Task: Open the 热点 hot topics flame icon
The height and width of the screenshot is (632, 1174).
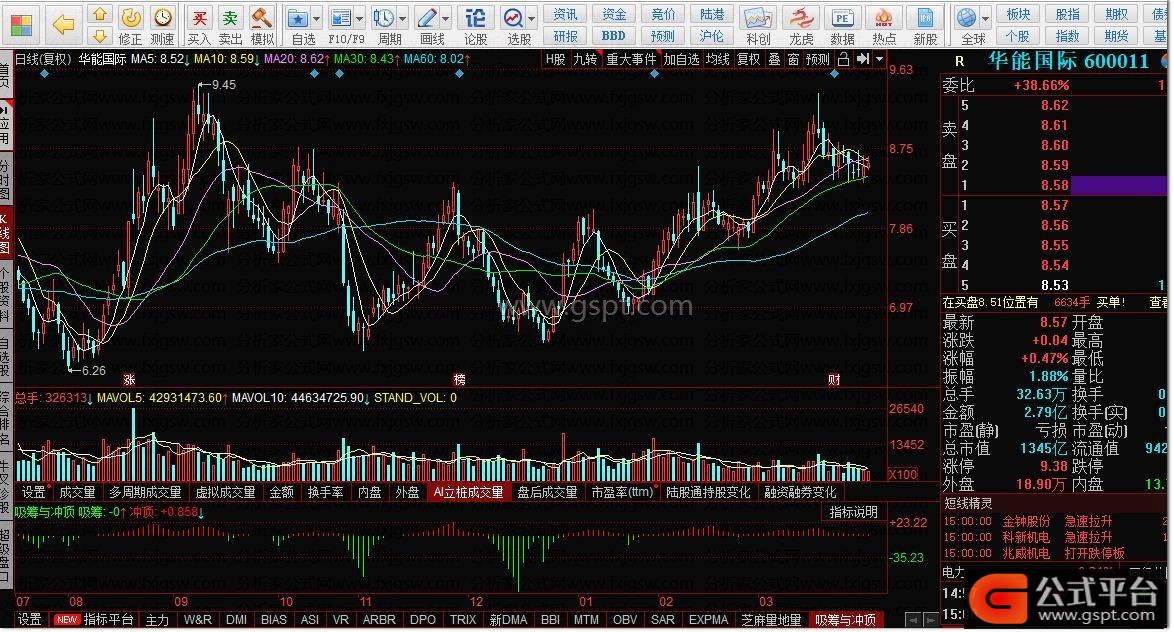Action: pos(884,25)
